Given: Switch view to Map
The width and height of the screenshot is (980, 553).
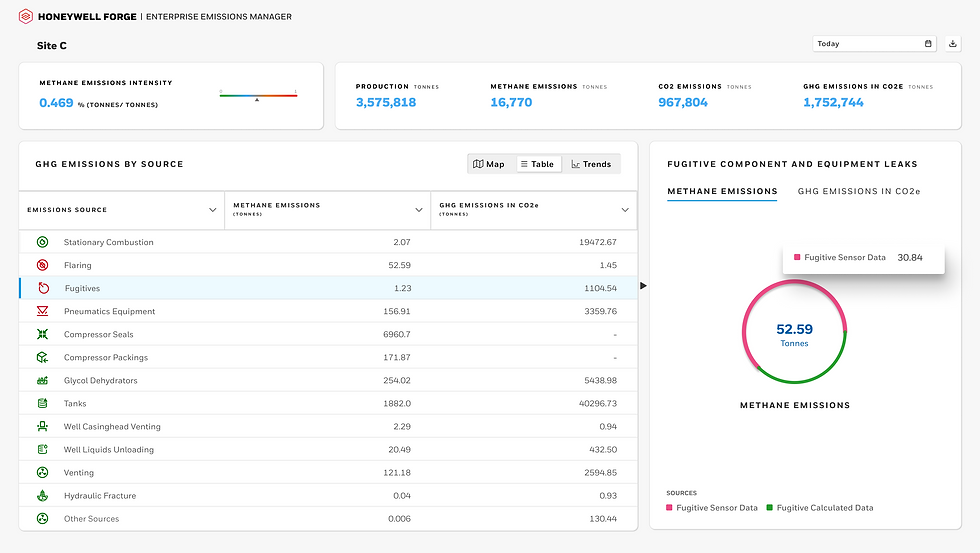Looking at the screenshot, I should click(x=489, y=164).
